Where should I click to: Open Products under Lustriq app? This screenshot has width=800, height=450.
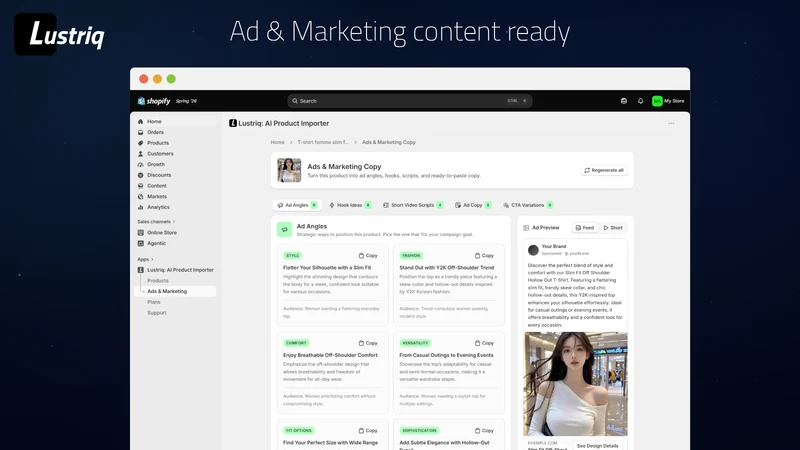[158, 281]
